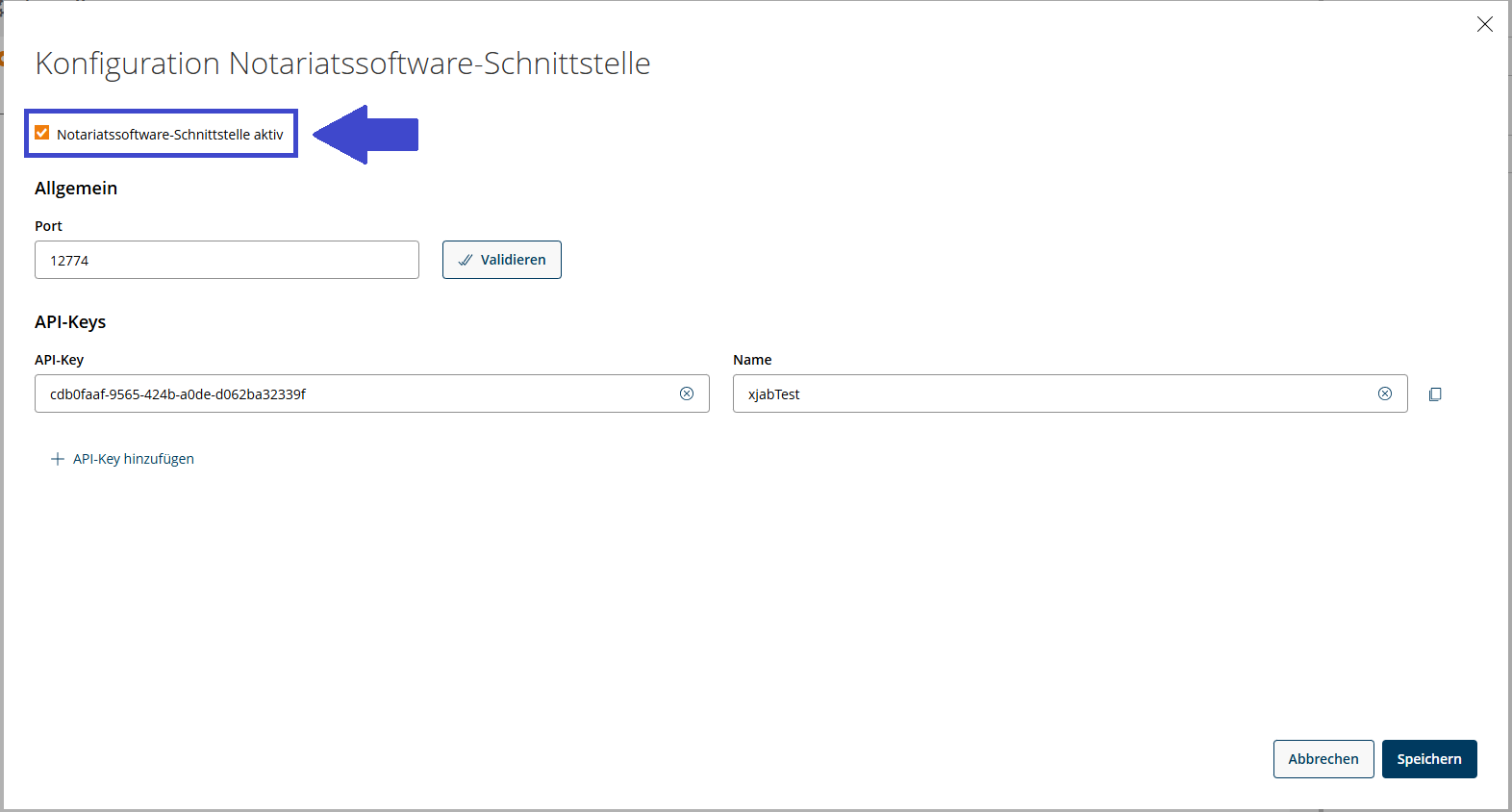Select the Name field containing xjabTest
The width and height of the screenshot is (1512, 812).
pyautogui.click(x=1053, y=393)
